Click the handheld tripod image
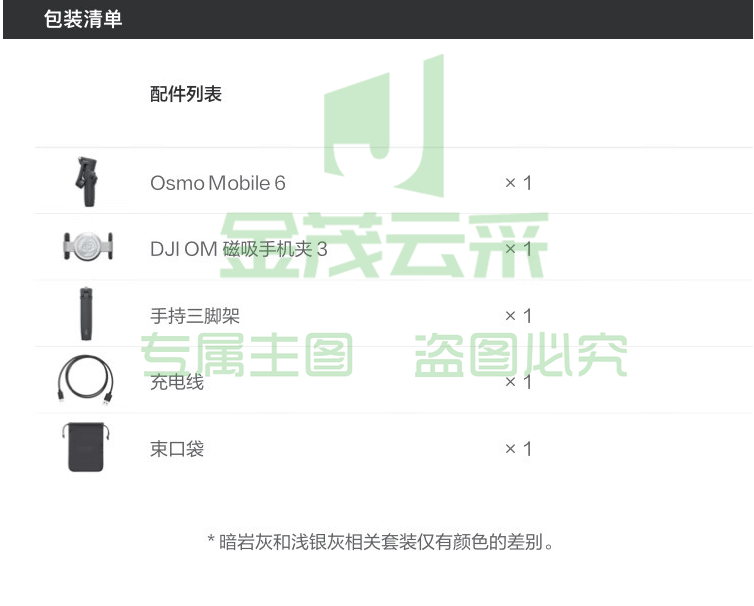 (86, 314)
